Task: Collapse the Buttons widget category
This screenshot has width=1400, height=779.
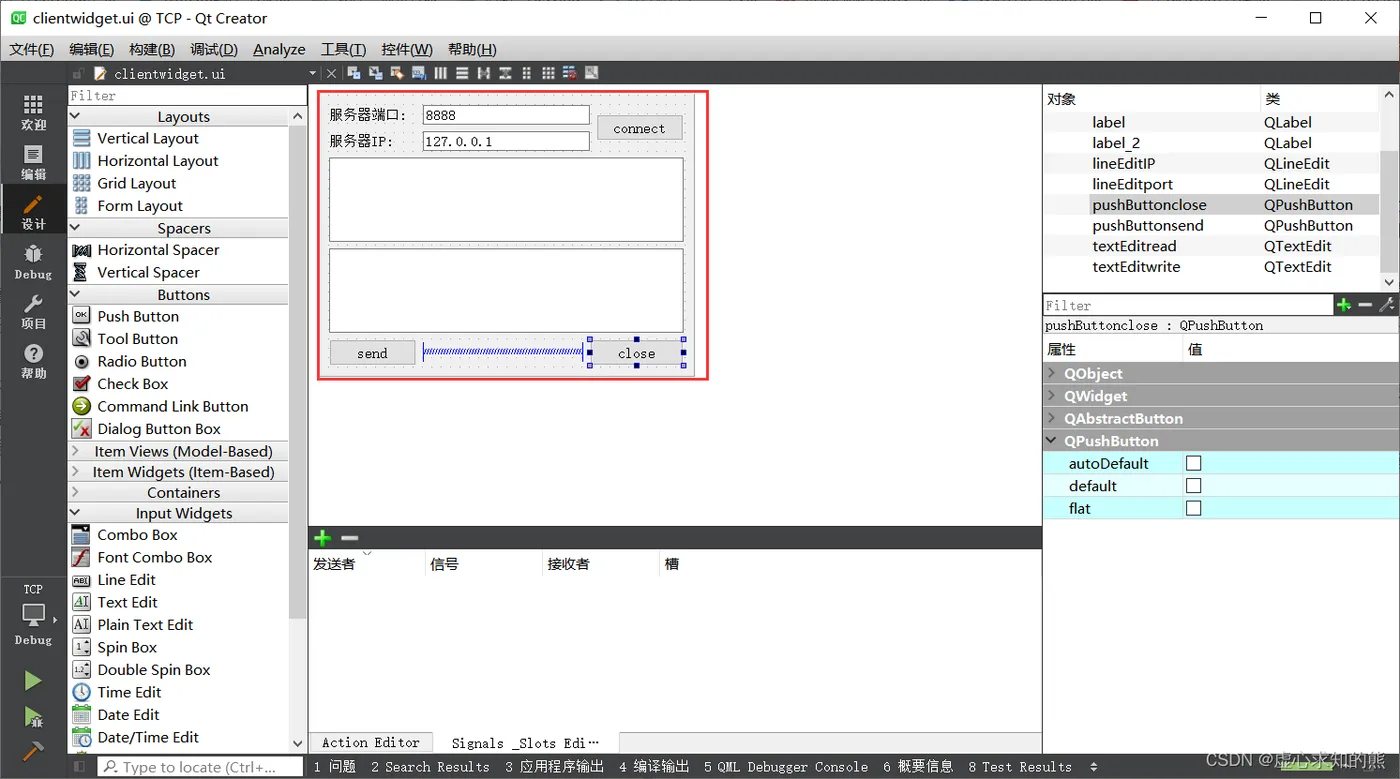Action: [75, 295]
